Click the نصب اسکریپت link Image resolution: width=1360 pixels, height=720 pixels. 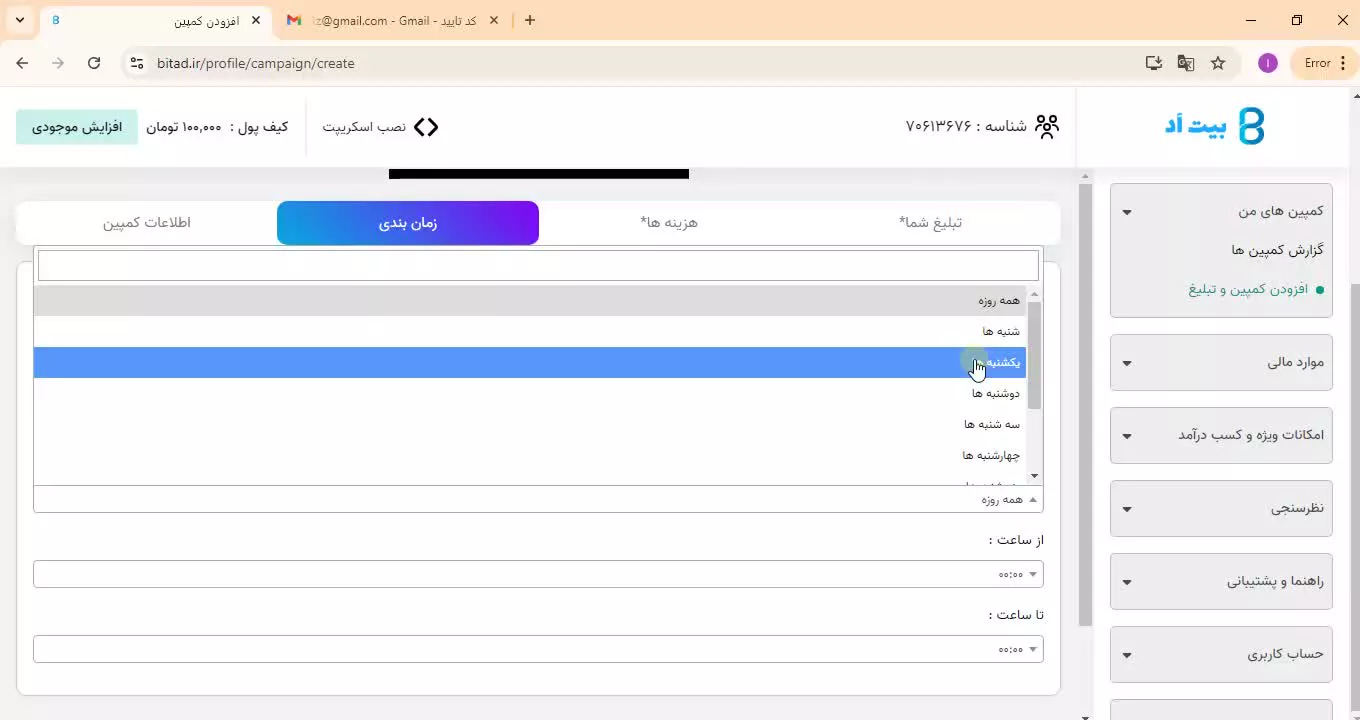tap(364, 127)
